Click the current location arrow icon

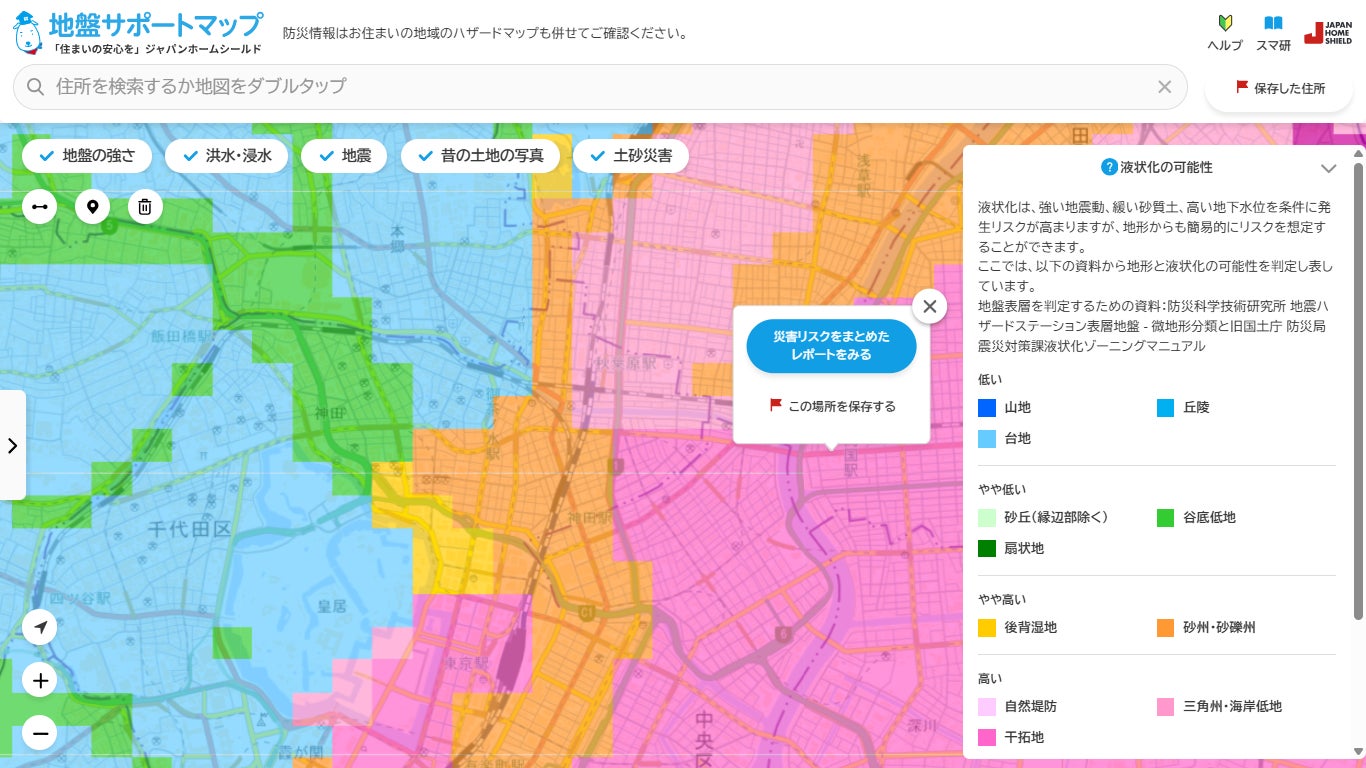pos(40,628)
